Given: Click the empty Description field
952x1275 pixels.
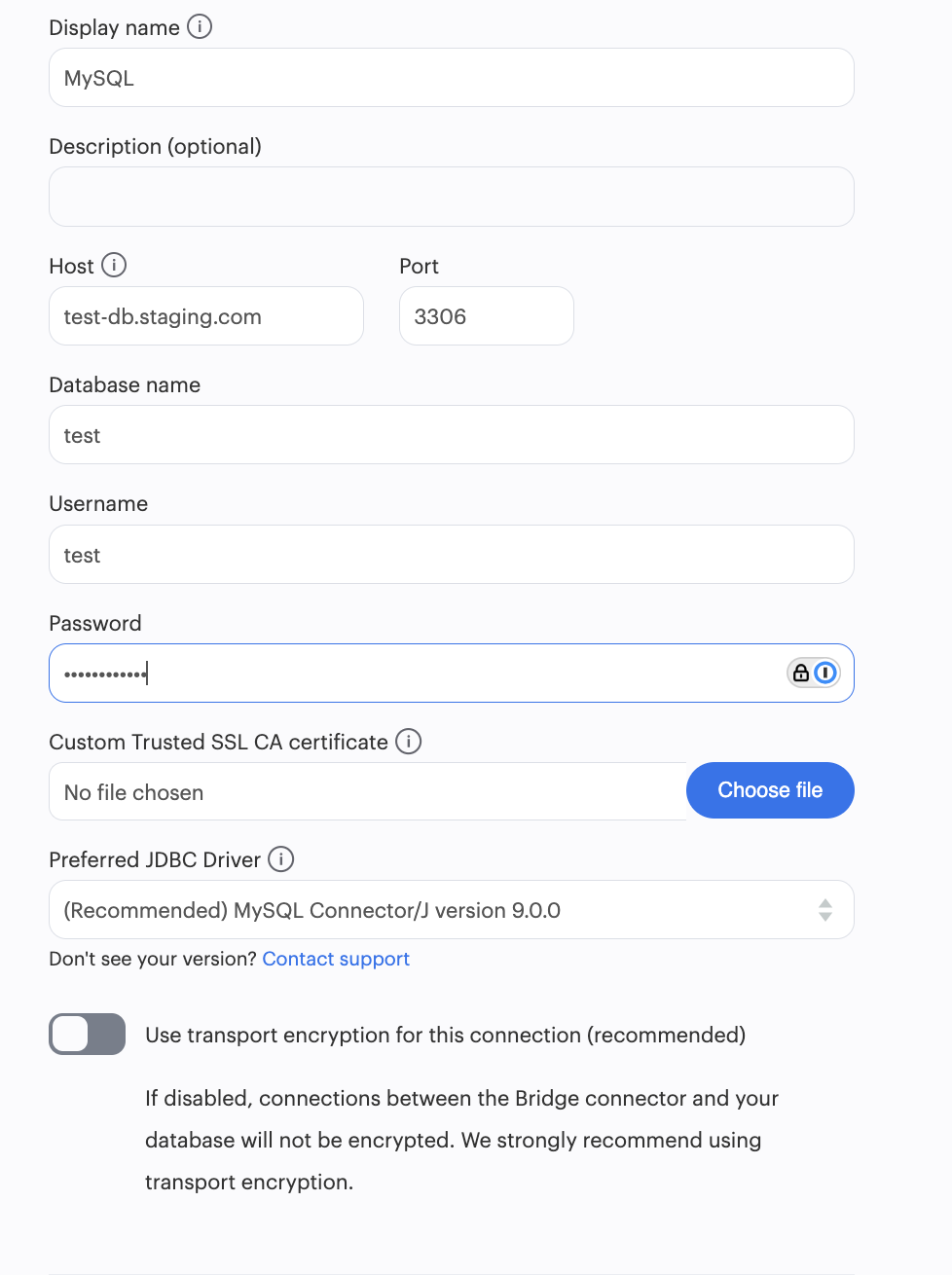Looking at the screenshot, I should pos(451,196).
